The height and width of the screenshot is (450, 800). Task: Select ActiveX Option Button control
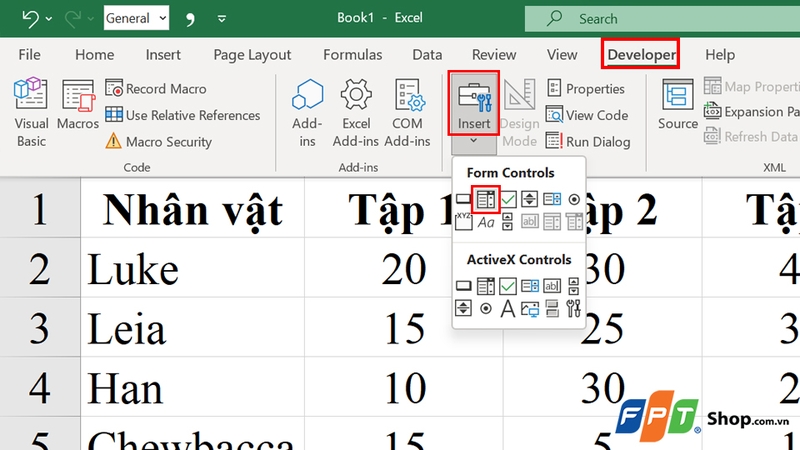(486, 308)
